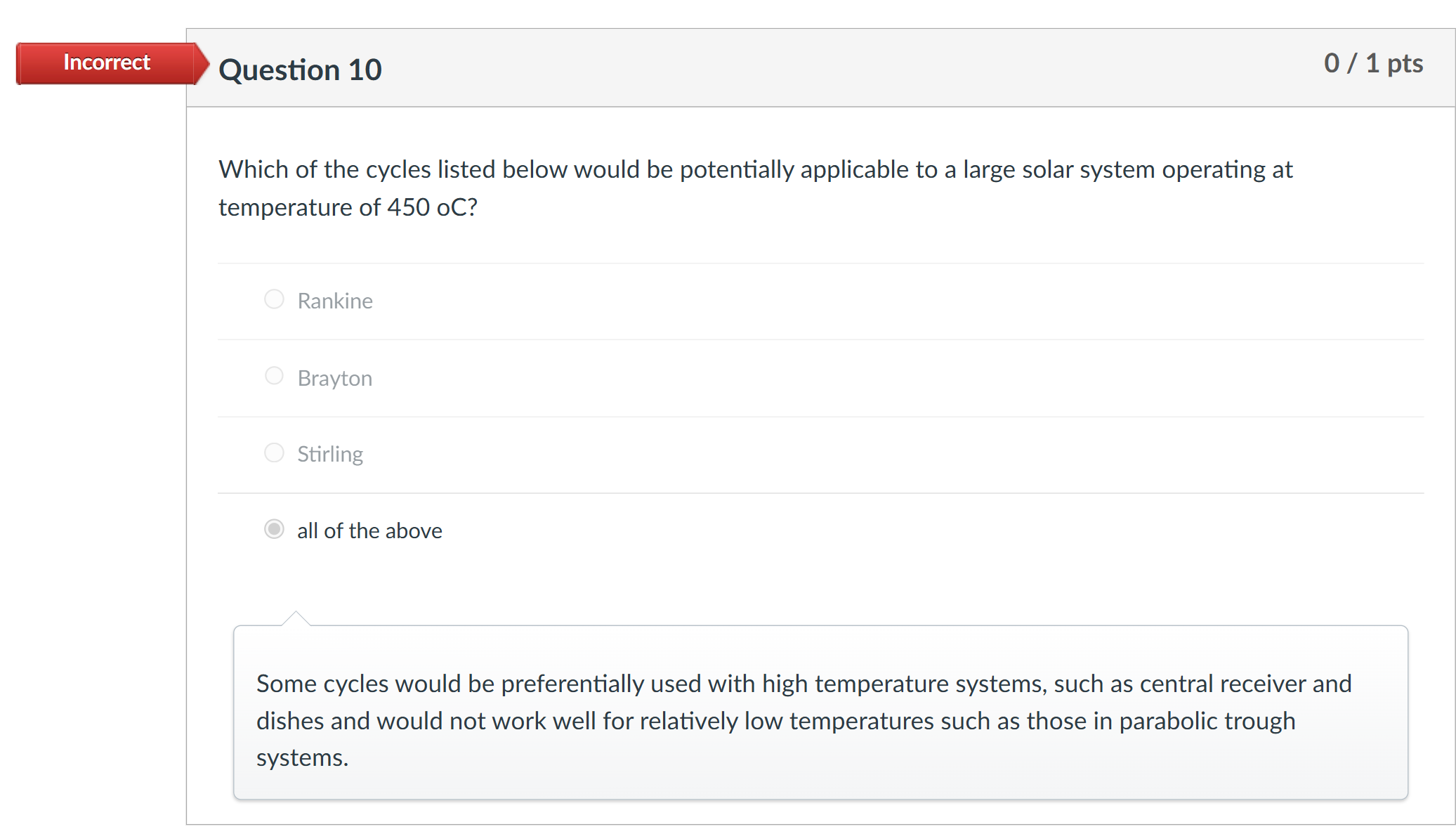Select the Rankine radio button

tap(274, 299)
